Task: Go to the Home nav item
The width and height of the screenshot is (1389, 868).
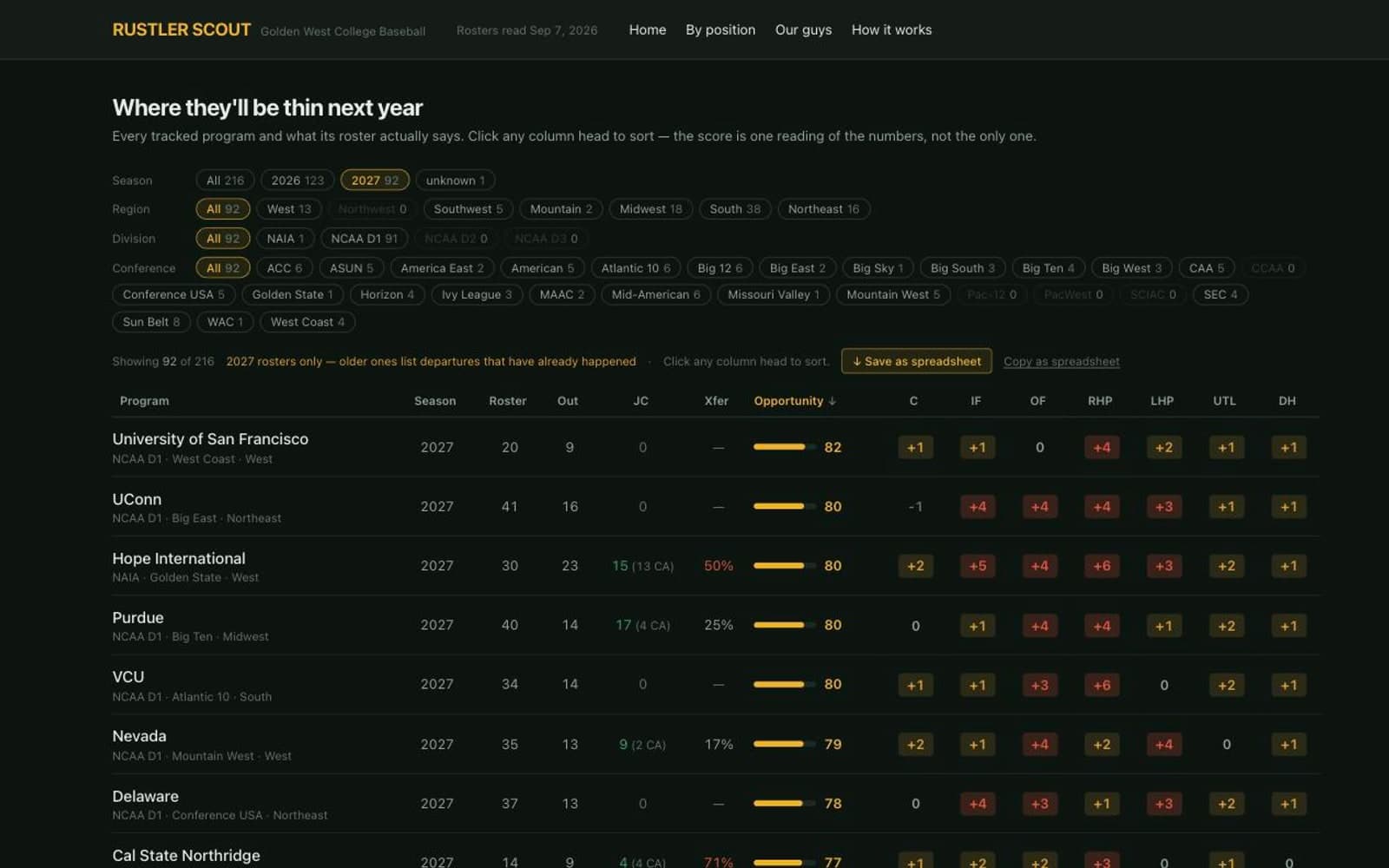Action: tap(648, 30)
